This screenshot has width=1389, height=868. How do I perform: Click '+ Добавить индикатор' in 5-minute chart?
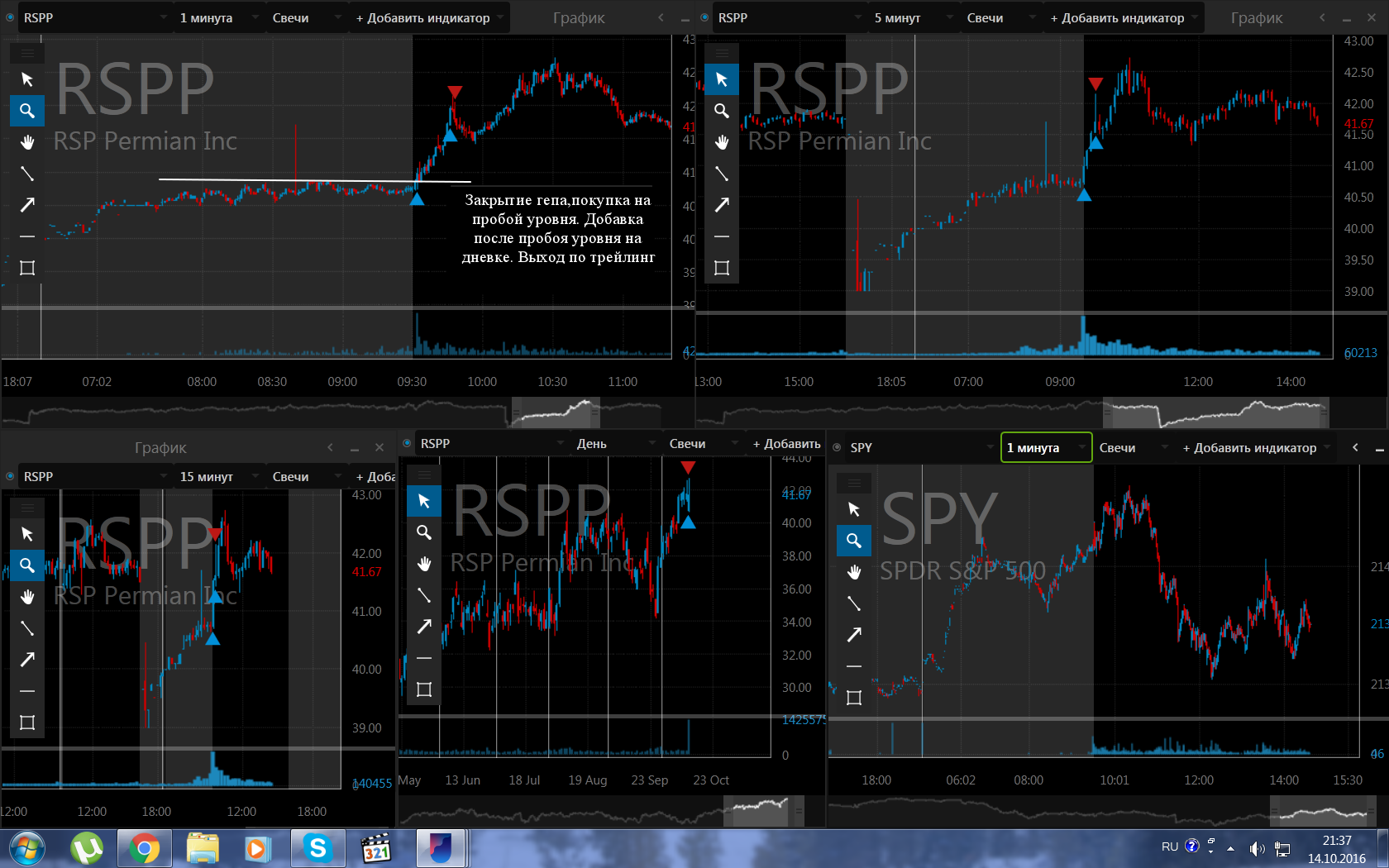pos(1124,17)
